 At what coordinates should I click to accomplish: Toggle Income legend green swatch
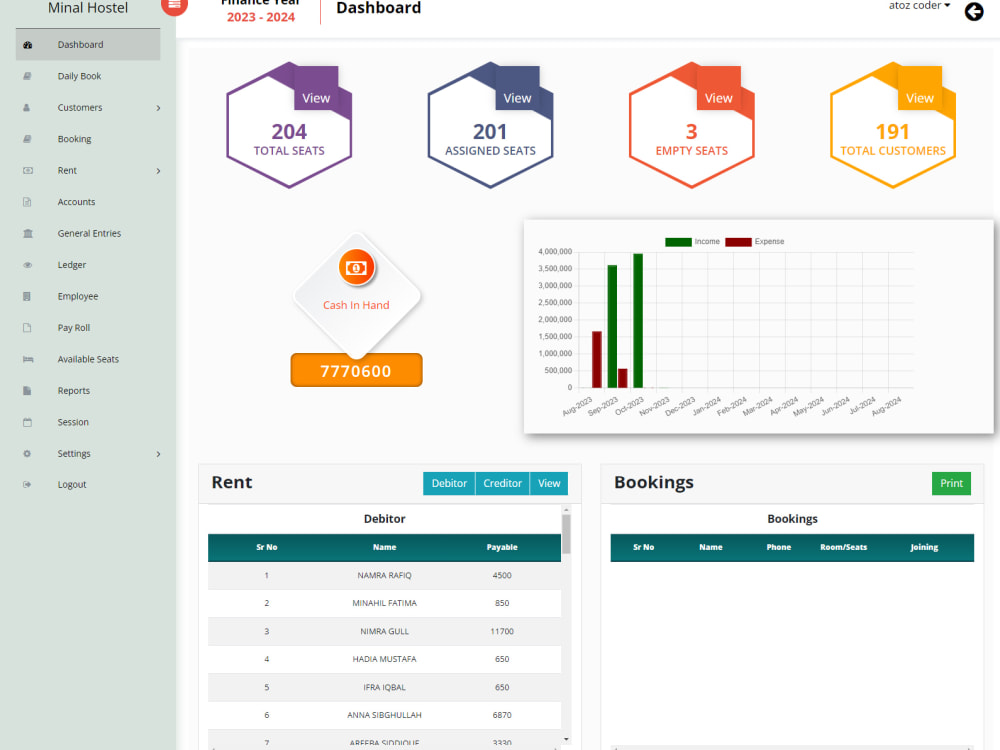[678, 242]
